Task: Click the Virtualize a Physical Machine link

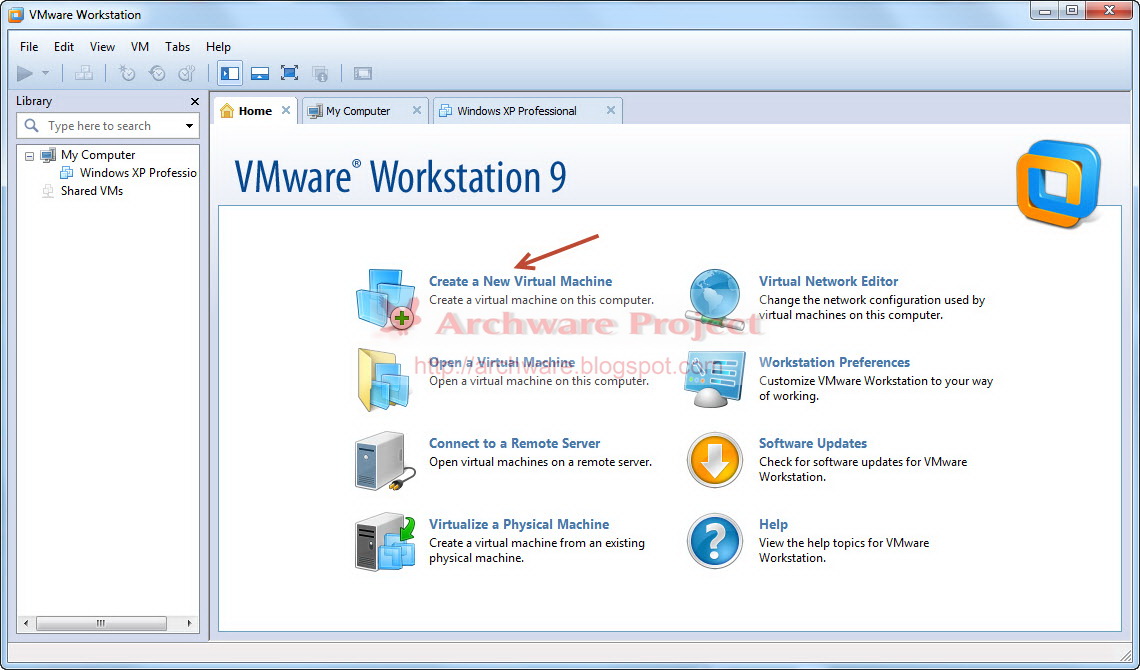Action: (x=519, y=524)
